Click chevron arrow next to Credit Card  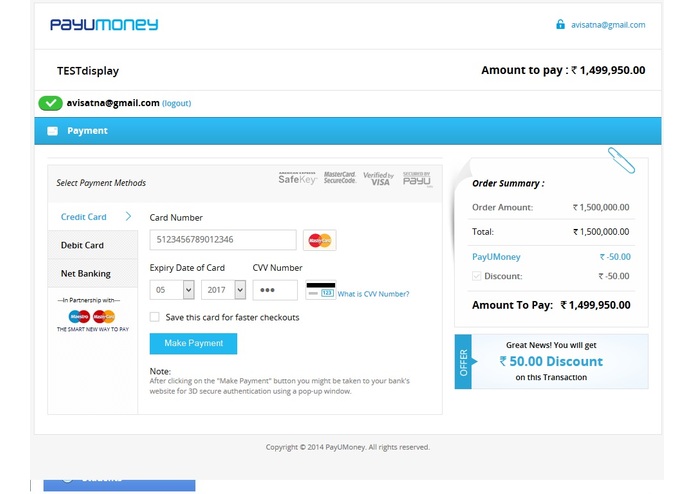pos(128,216)
